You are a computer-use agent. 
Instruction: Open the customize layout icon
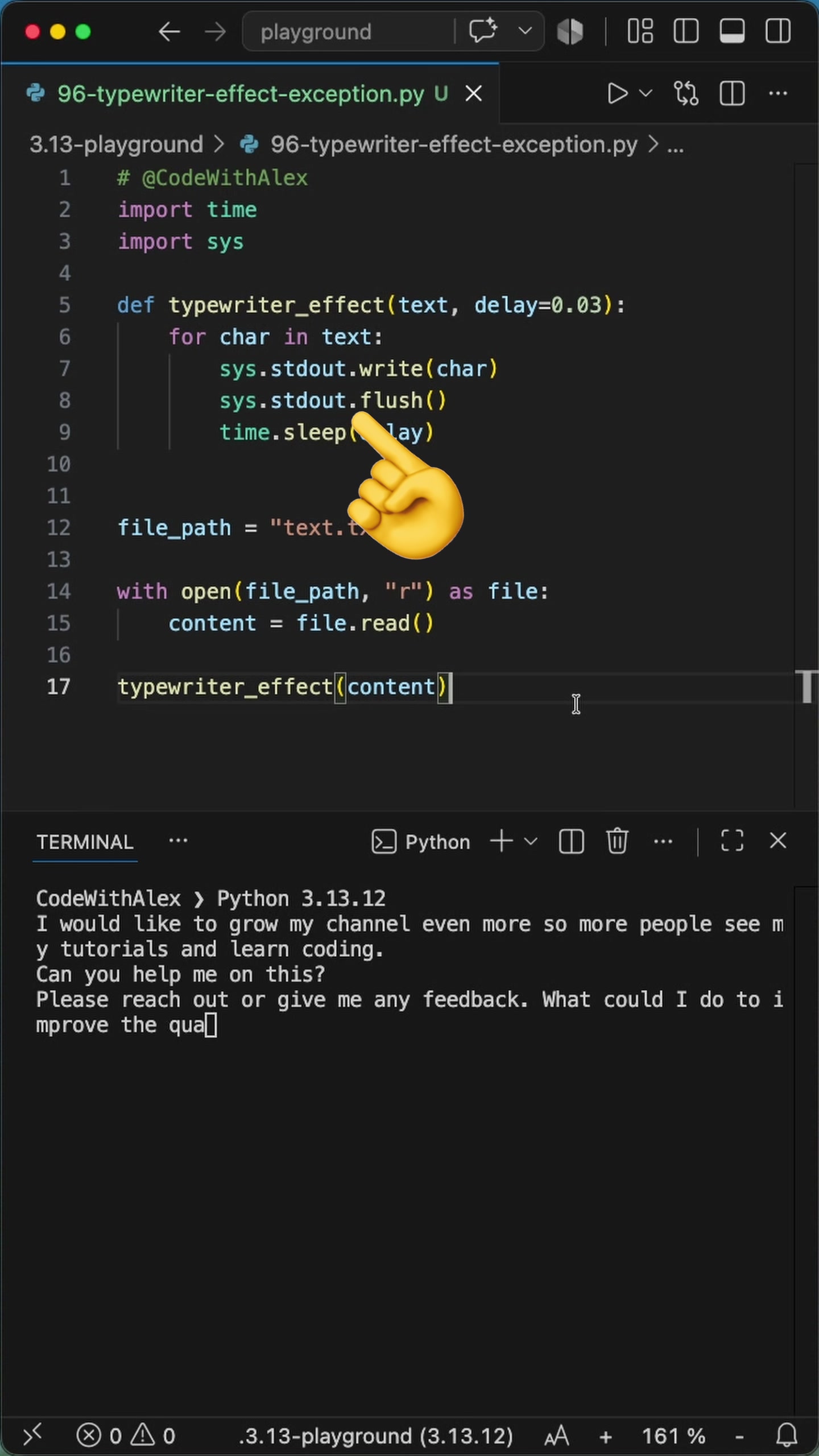pos(640,31)
